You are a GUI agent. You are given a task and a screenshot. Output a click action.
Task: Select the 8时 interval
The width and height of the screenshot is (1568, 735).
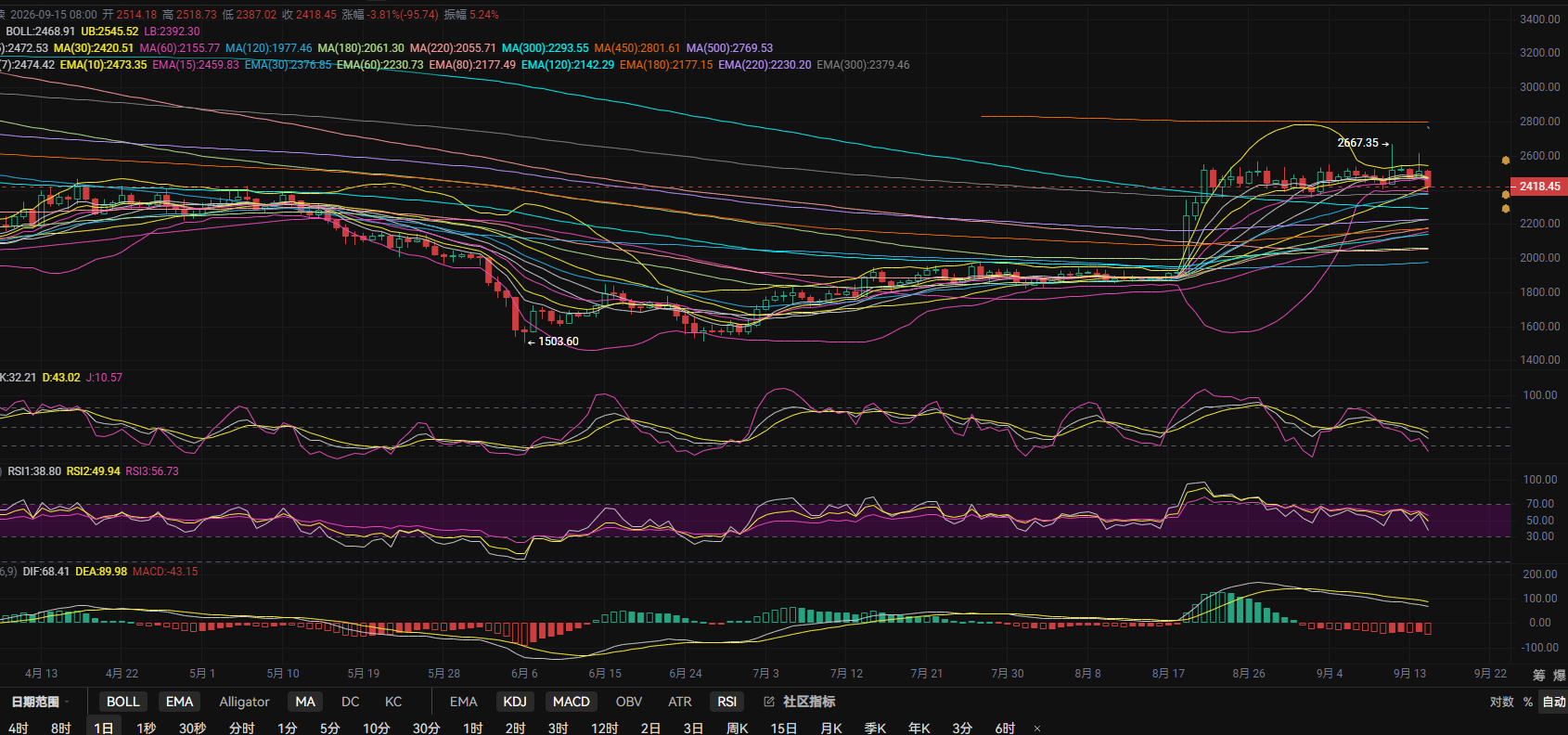[61, 729]
